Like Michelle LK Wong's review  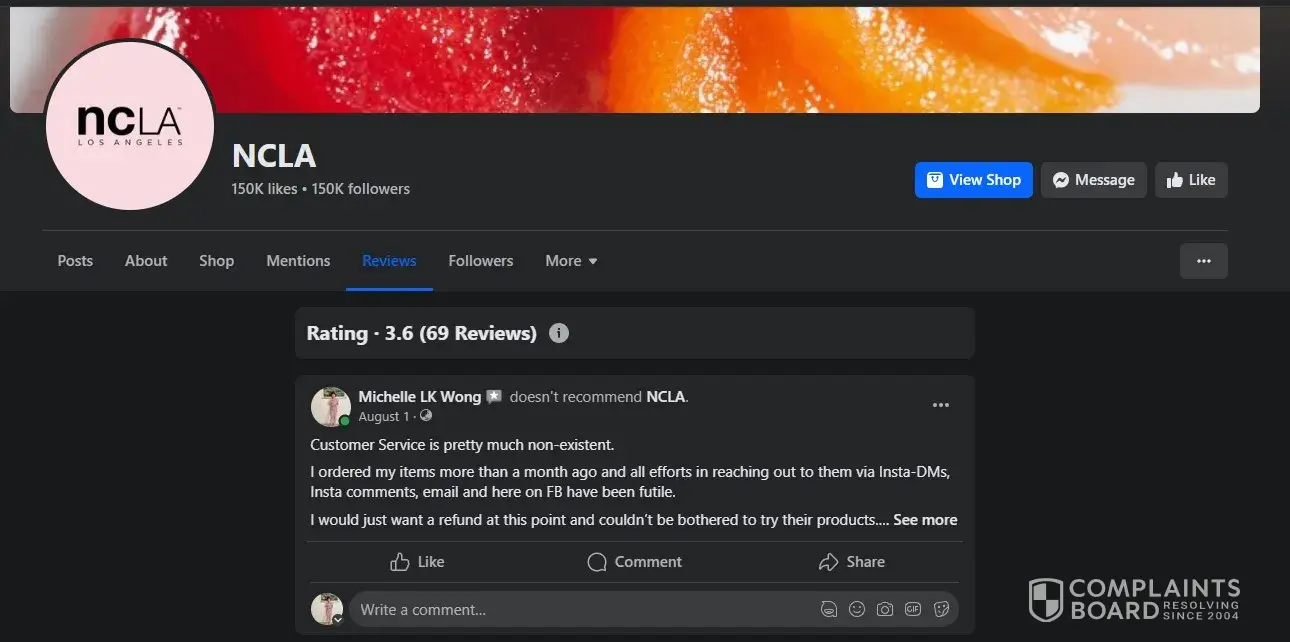coord(417,562)
